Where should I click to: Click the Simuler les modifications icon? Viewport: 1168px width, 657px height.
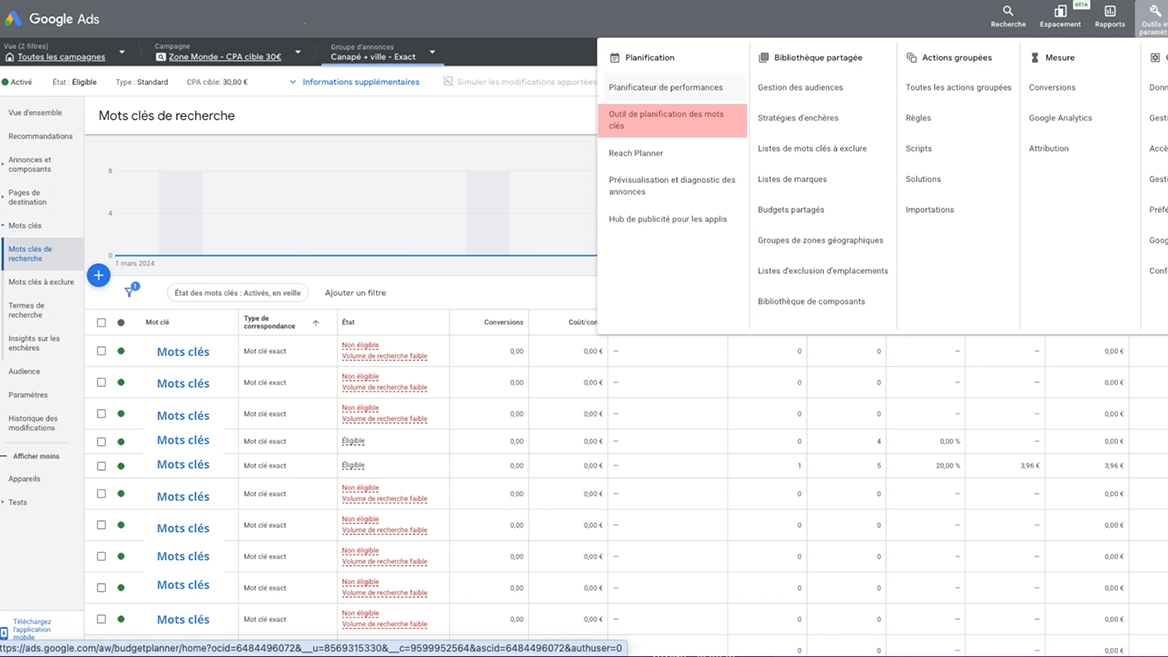pos(448,81)
